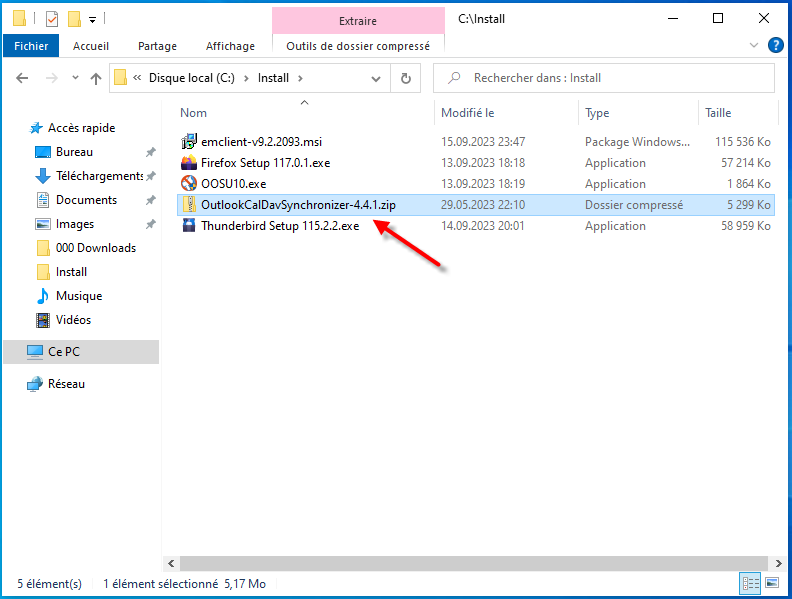Open the Outils de dossier compressé tab
Viewport: 792px width, 599px height.
point(358,46)
